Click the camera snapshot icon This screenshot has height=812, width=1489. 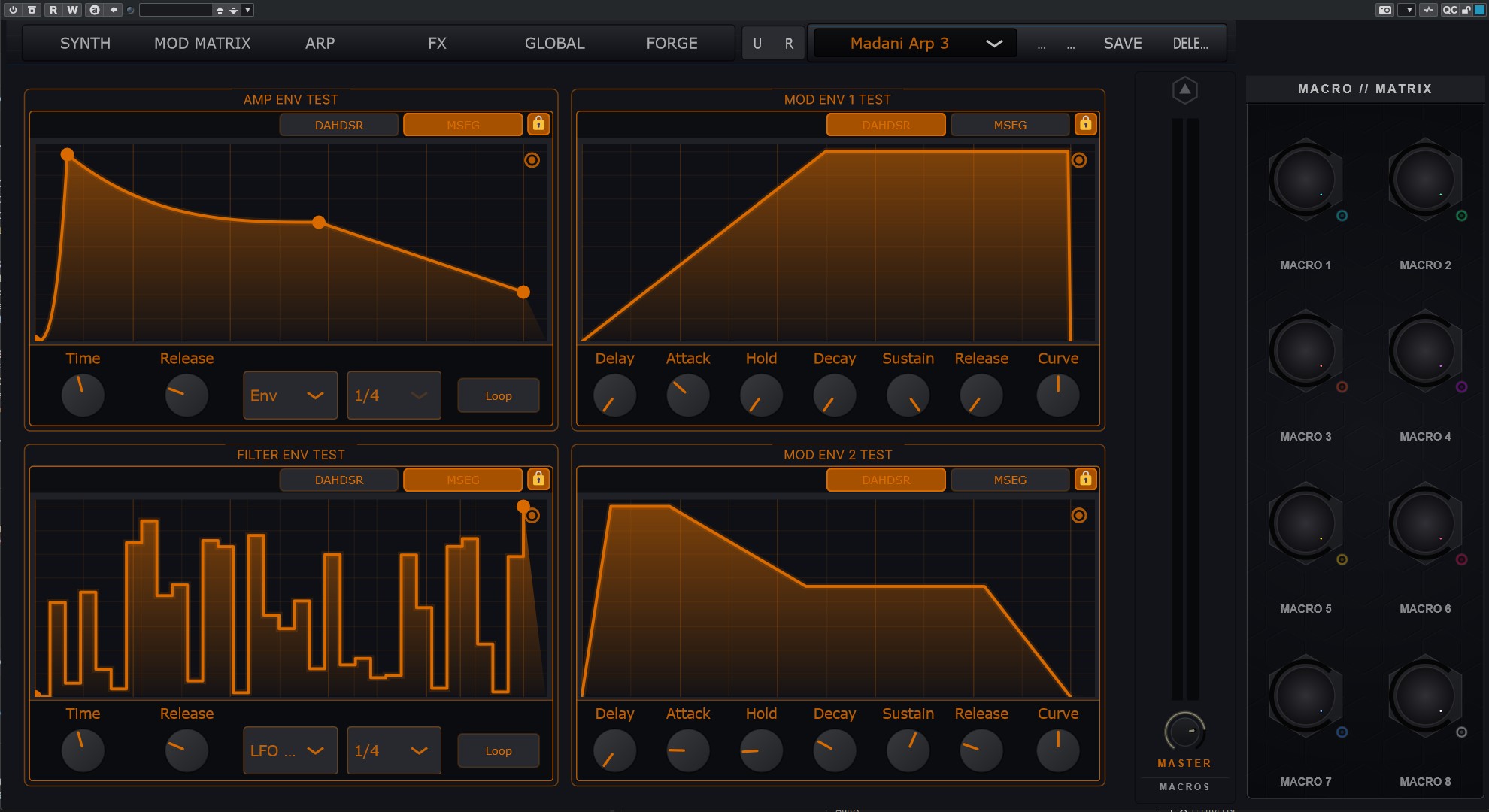pyautogui.click(x=1384, y=10)
